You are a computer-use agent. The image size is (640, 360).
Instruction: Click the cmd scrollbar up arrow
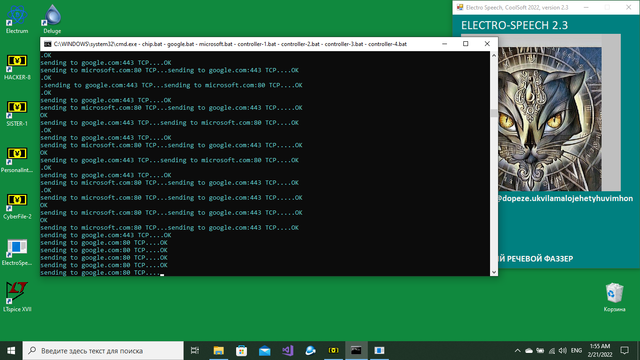[x=494, y=55]
